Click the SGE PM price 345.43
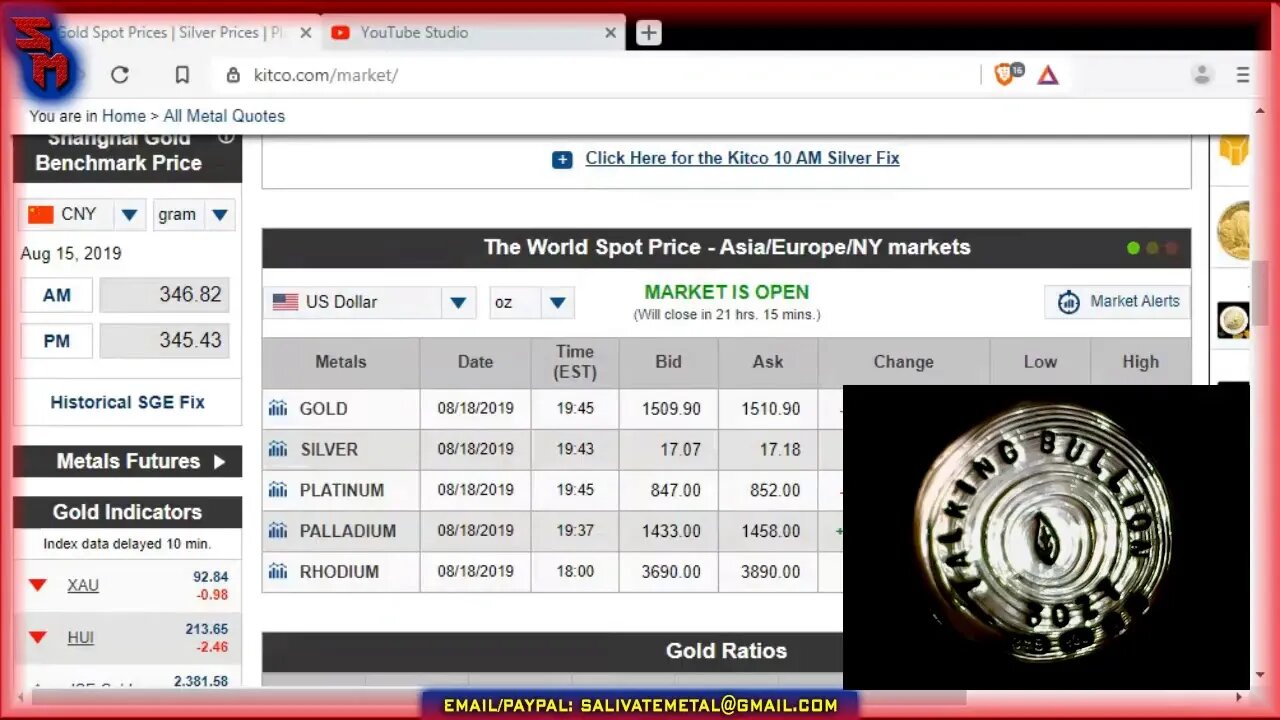The width and height of the screenshot is (1280, 720). tap(164, 341)
